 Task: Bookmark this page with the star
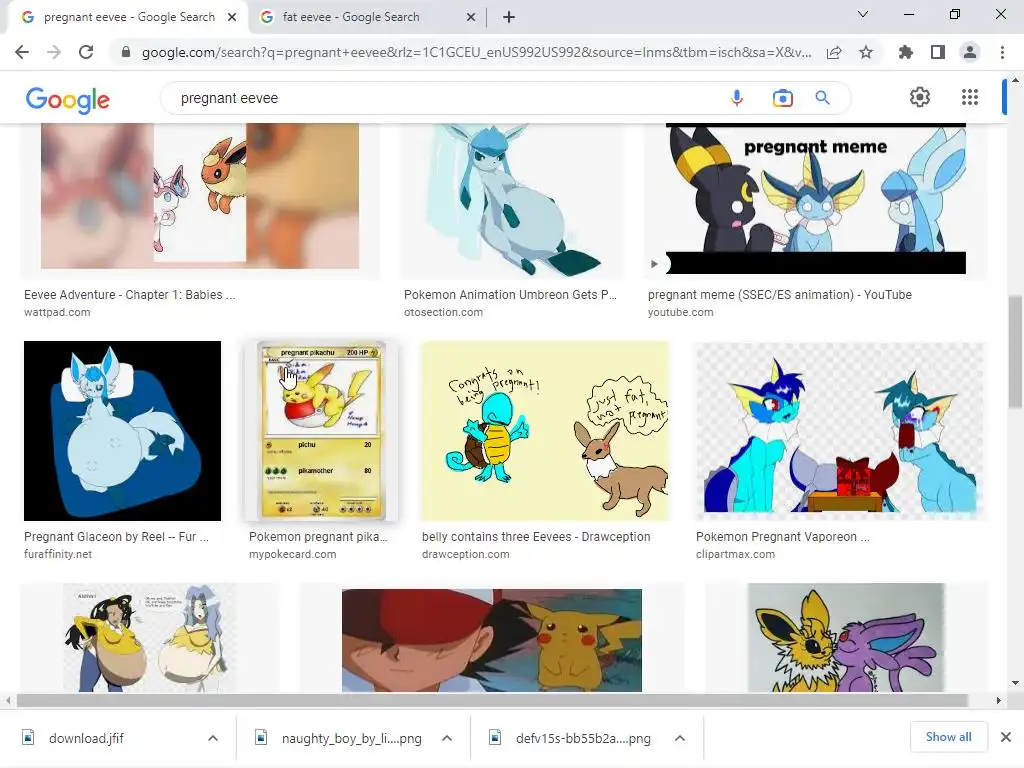[866, 52]
